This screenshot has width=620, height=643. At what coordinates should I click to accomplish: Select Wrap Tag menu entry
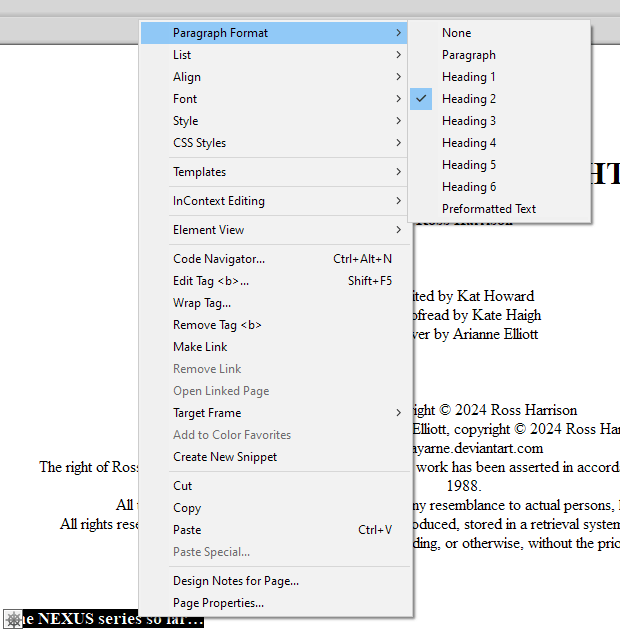[202, 303]
